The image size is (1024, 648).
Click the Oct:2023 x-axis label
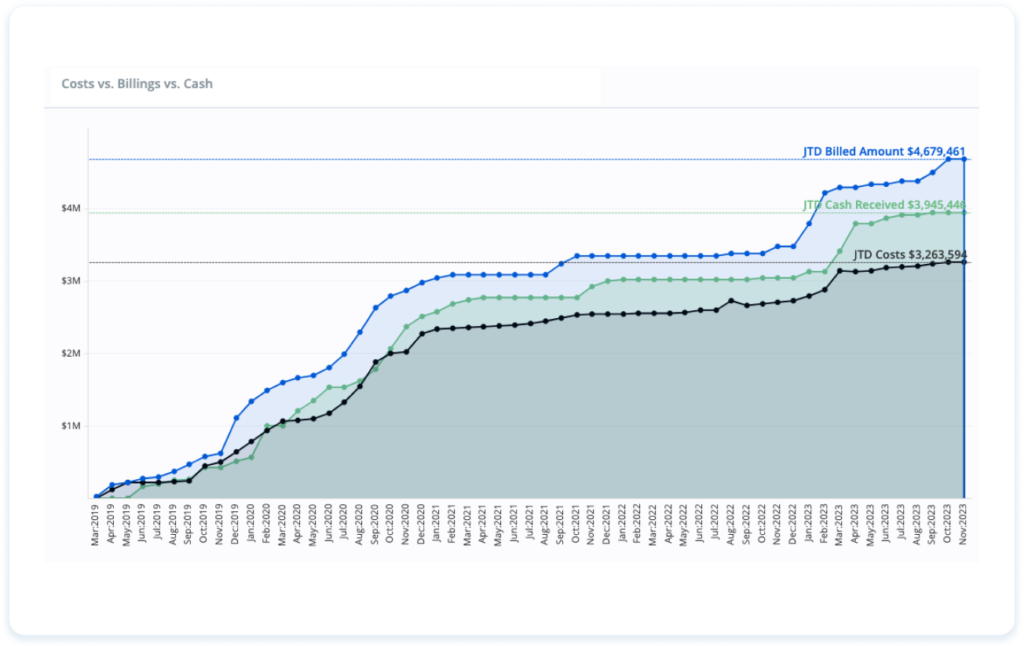(x=948, y=525)
